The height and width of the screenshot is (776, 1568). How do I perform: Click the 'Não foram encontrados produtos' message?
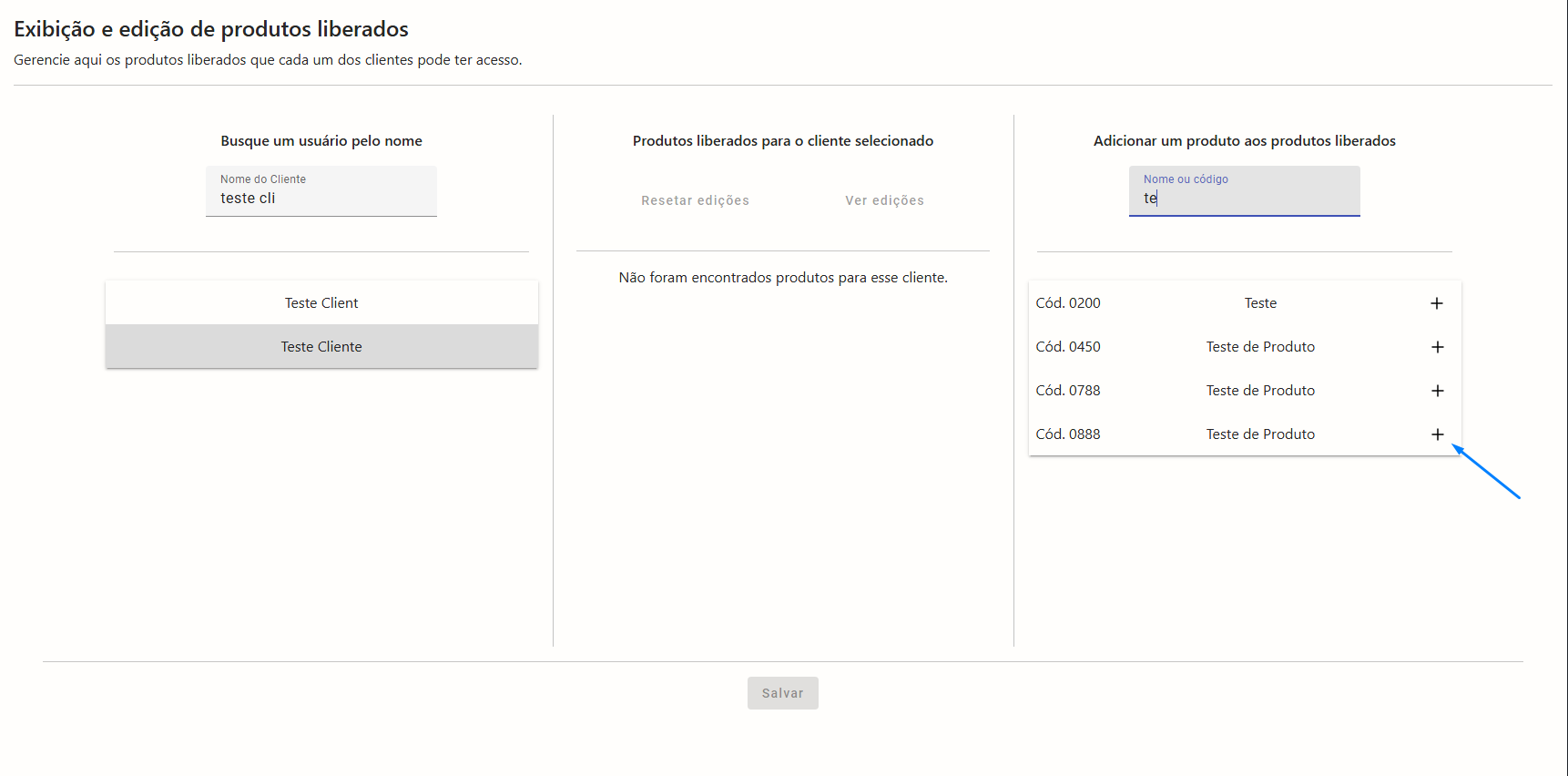783,278
